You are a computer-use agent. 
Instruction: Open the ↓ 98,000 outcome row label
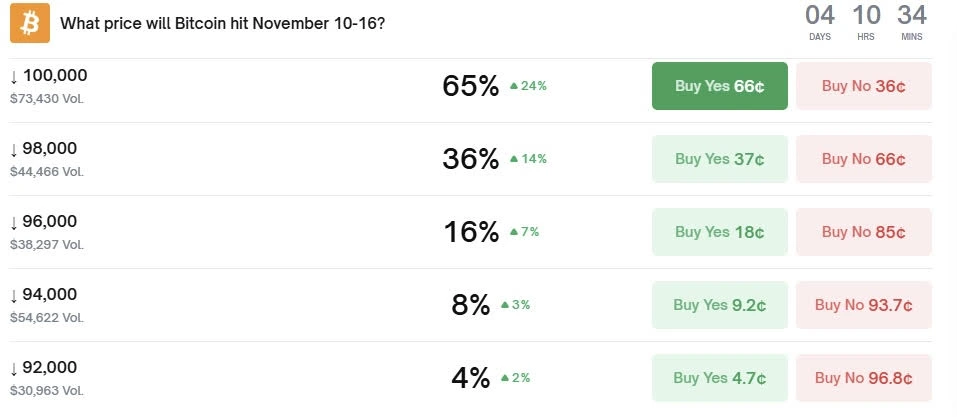point(44,148)
